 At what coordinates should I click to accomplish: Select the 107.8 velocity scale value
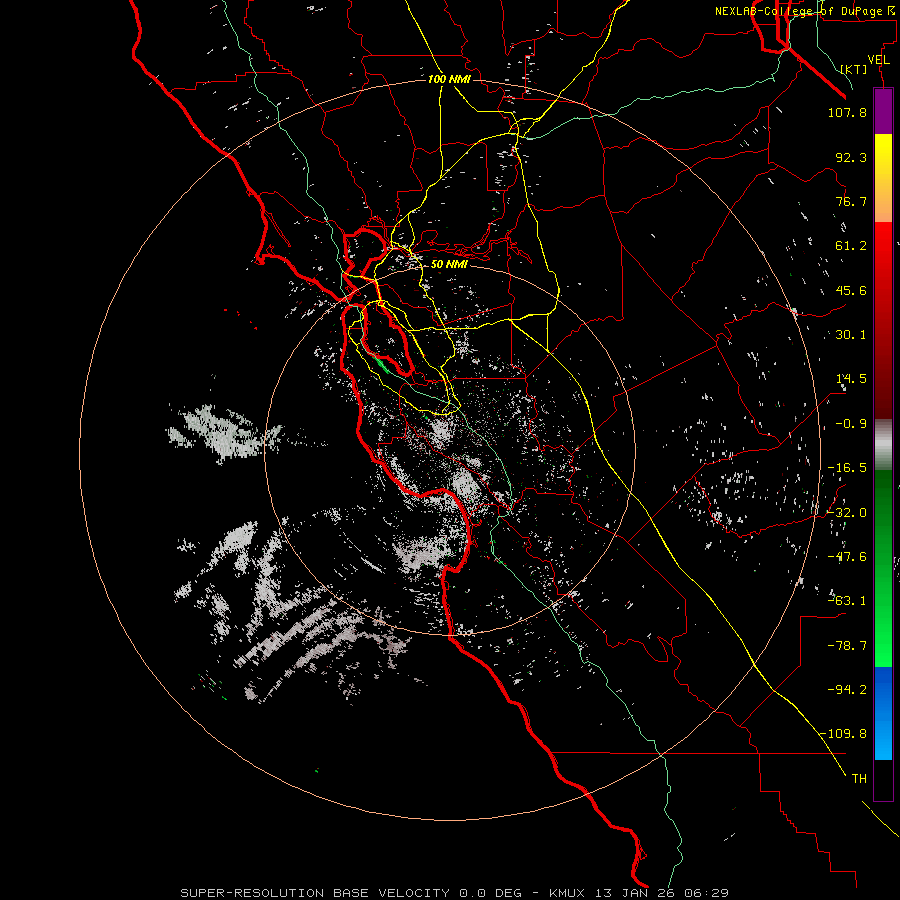pyautogui.click(x=847, y=112)
